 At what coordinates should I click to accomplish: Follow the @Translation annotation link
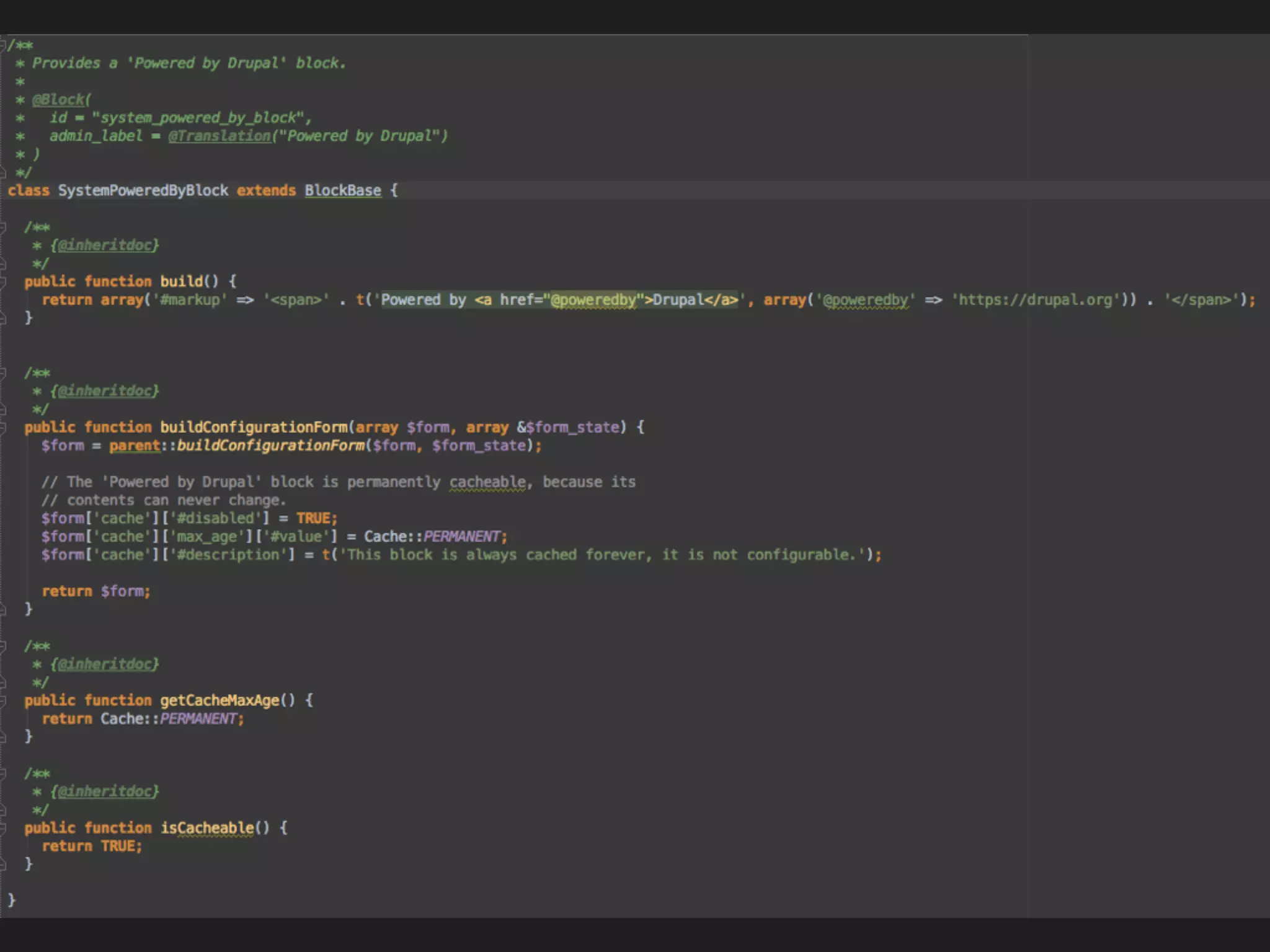click(220, 136)
